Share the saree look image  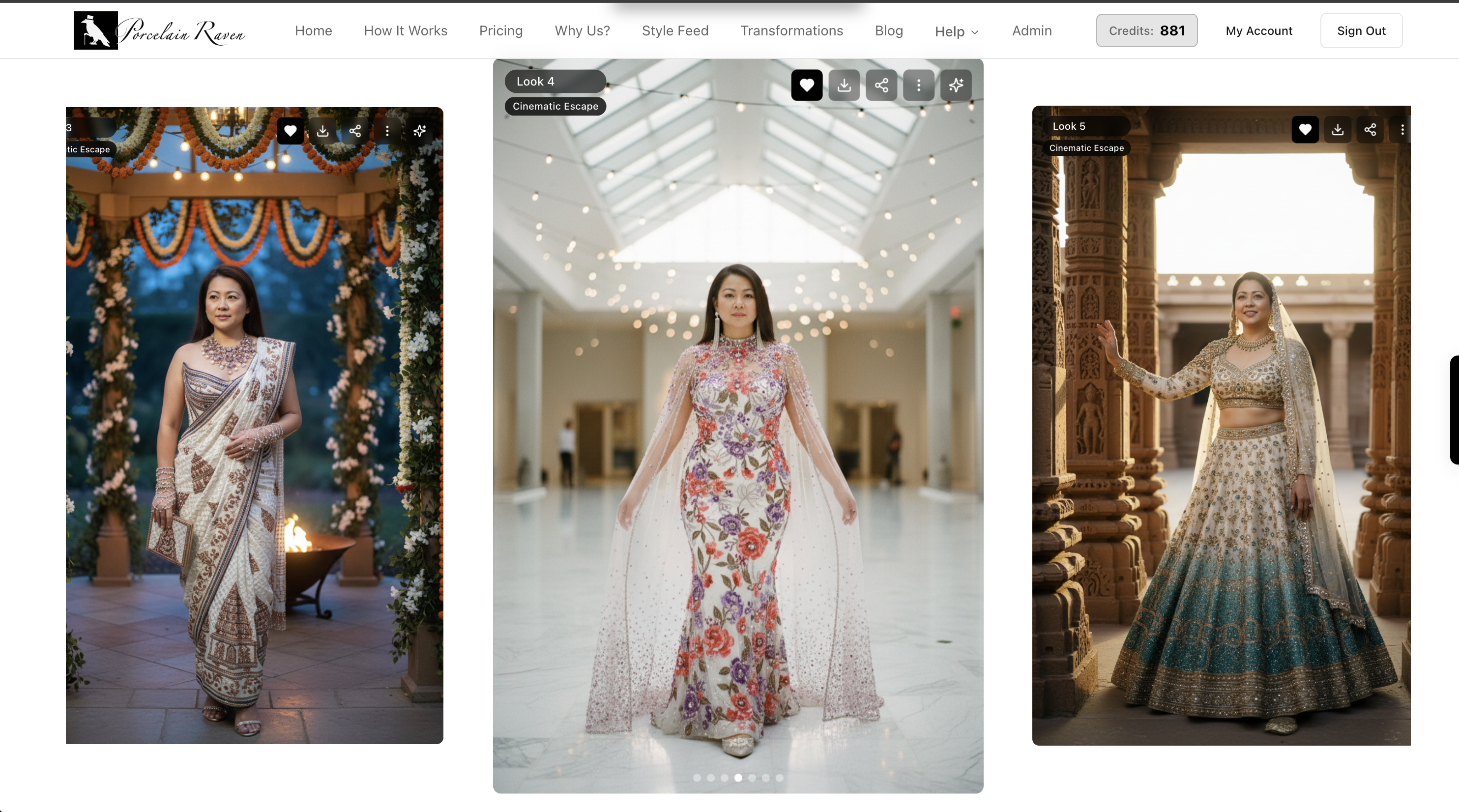coord(354,131)
